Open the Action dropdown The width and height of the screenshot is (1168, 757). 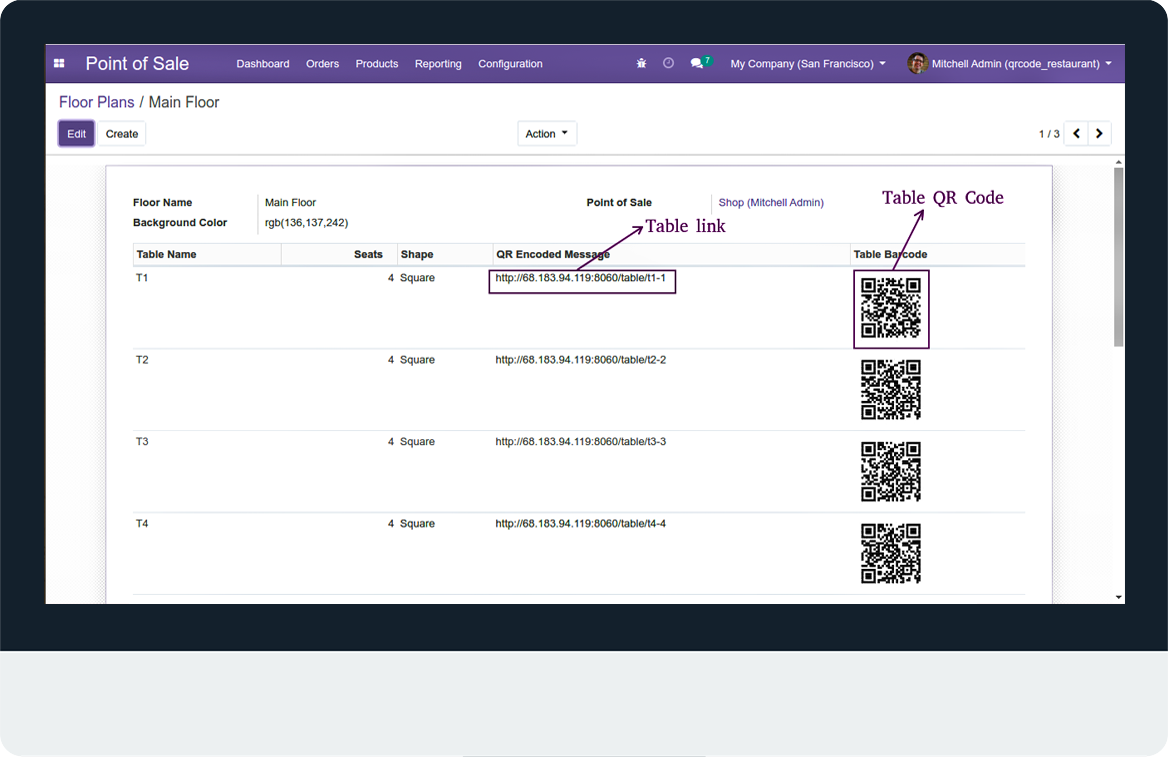[x=547, y=133]
